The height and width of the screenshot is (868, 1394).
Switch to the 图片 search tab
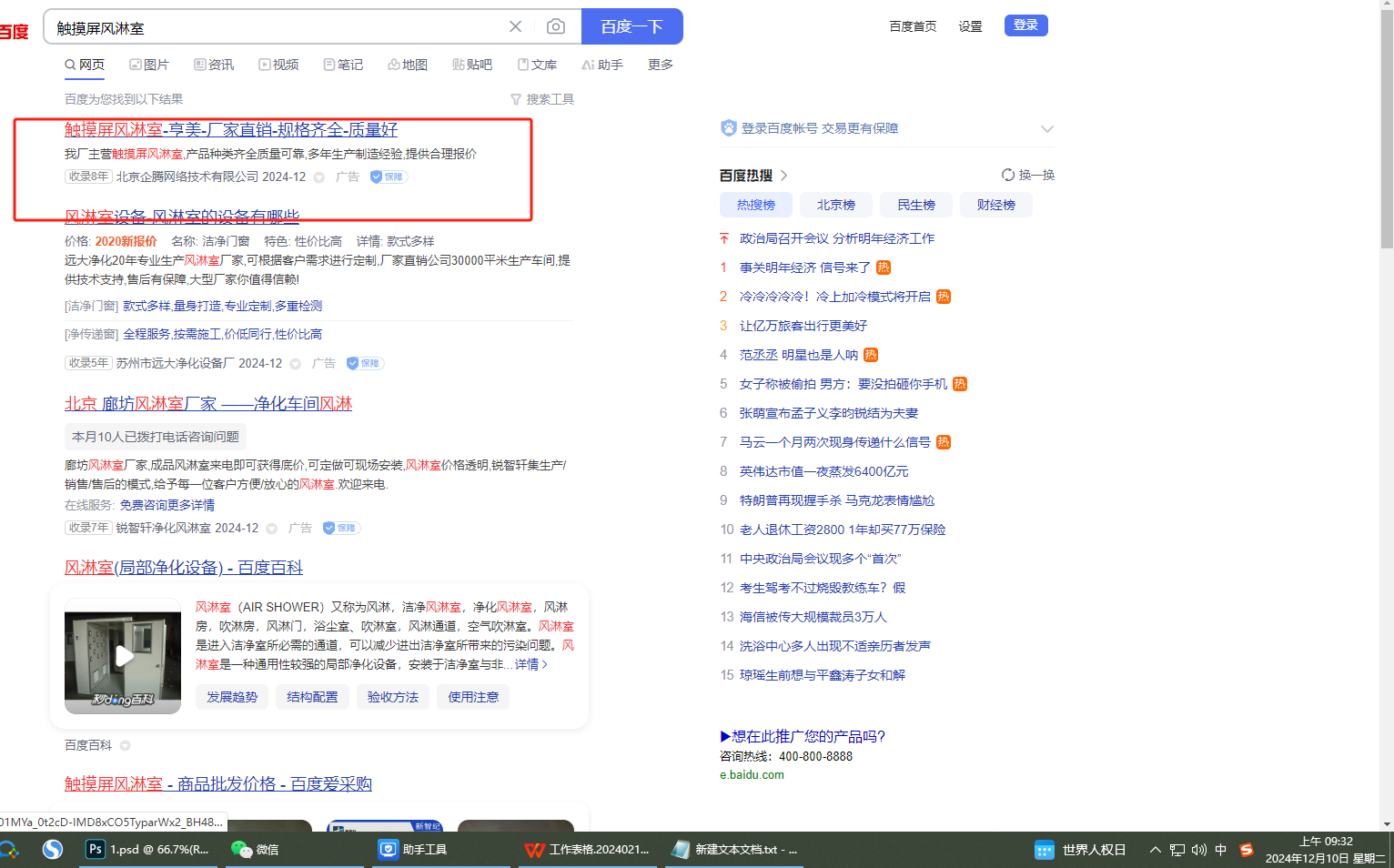coord(149,65)
